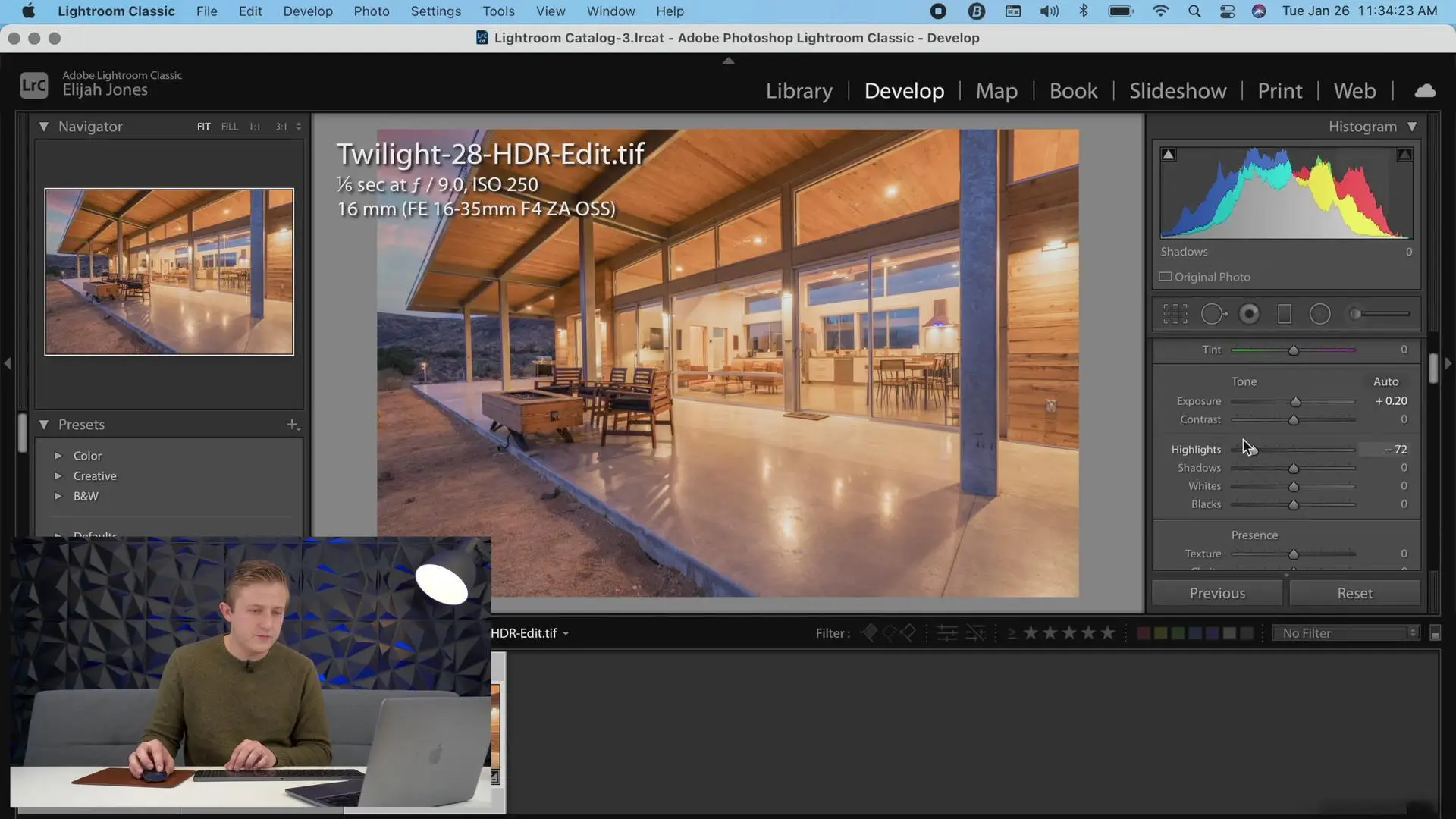Switch to the Library module
The width and height of the screenshot is (1456, 819).
(x=799, y=91)
